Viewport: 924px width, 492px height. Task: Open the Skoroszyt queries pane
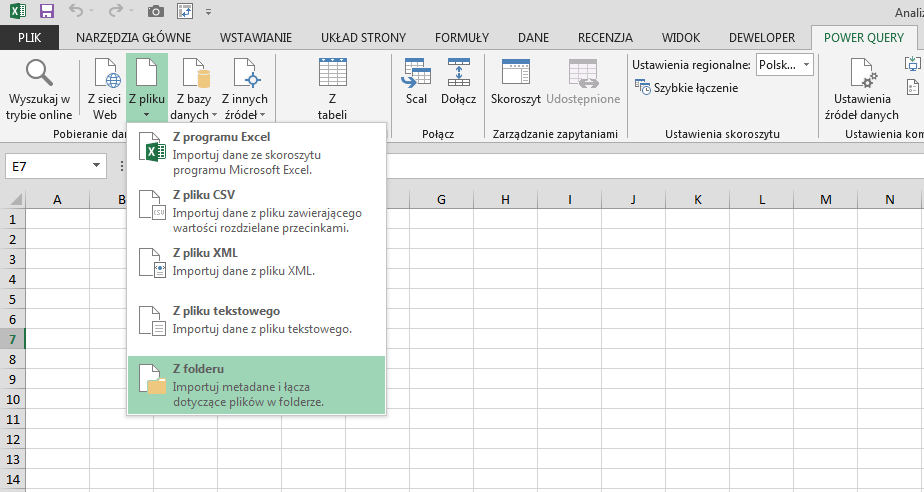pyautogui.click(x=516, y=82)
